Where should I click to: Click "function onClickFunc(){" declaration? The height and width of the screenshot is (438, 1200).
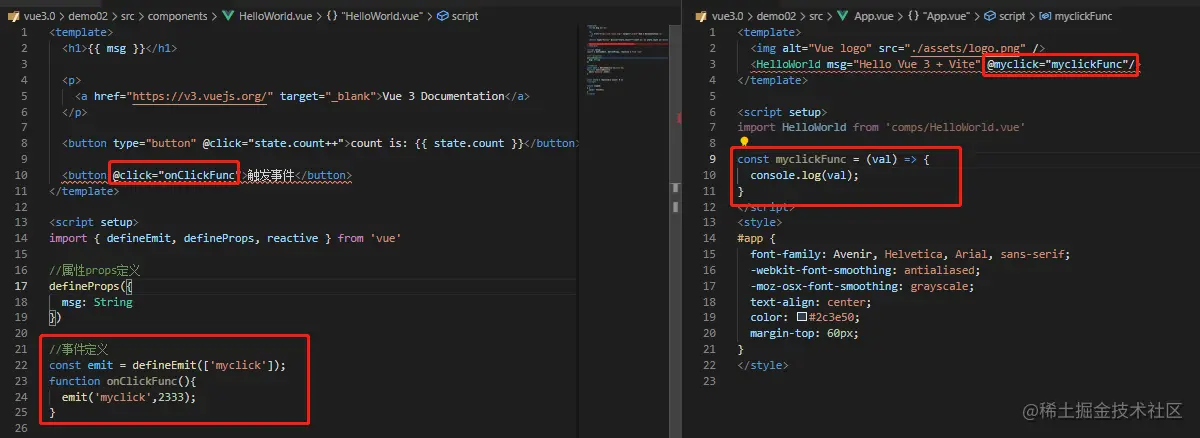(125, 381)
